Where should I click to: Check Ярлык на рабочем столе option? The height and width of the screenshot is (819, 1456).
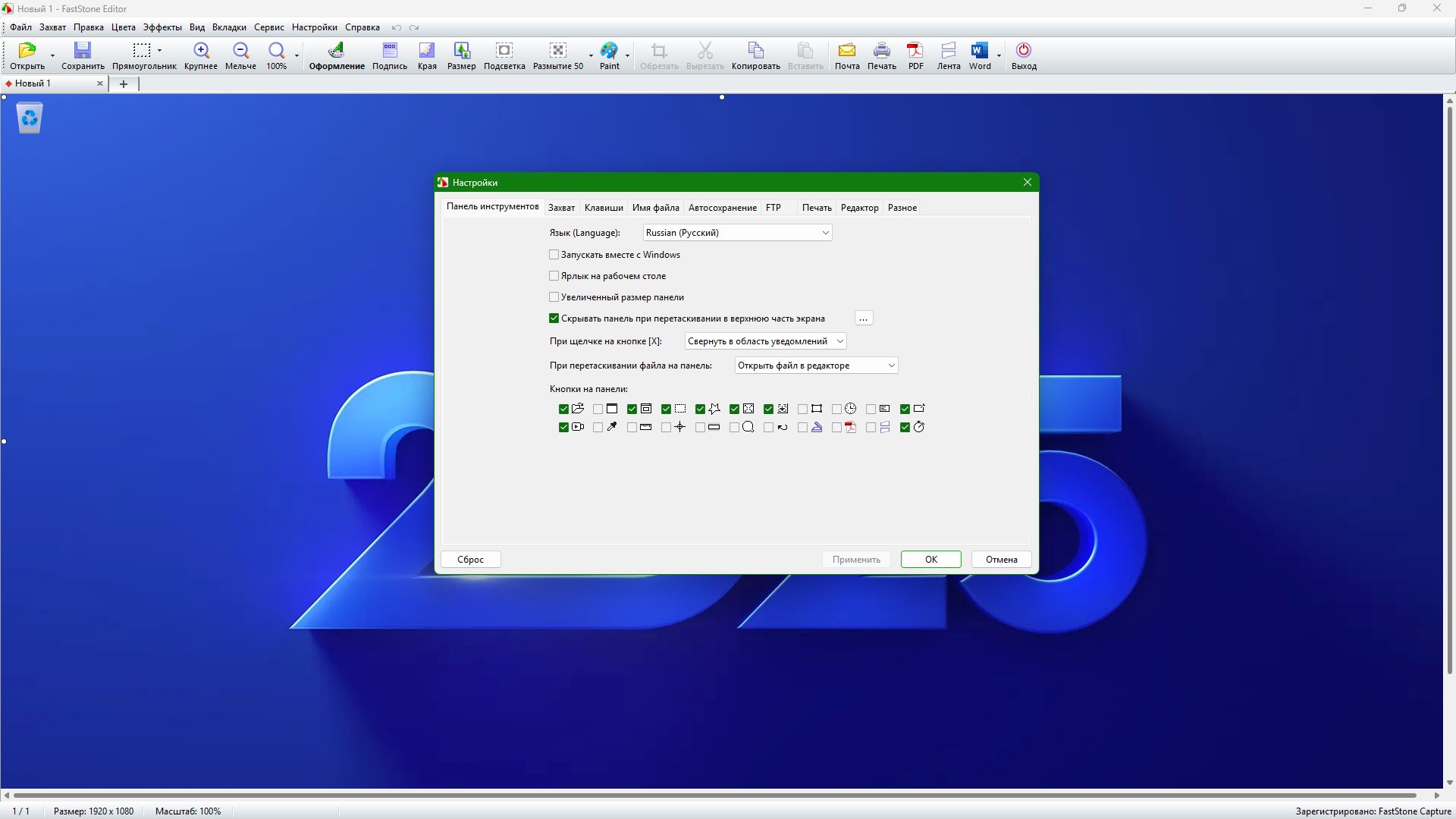[x=554, y=276]
